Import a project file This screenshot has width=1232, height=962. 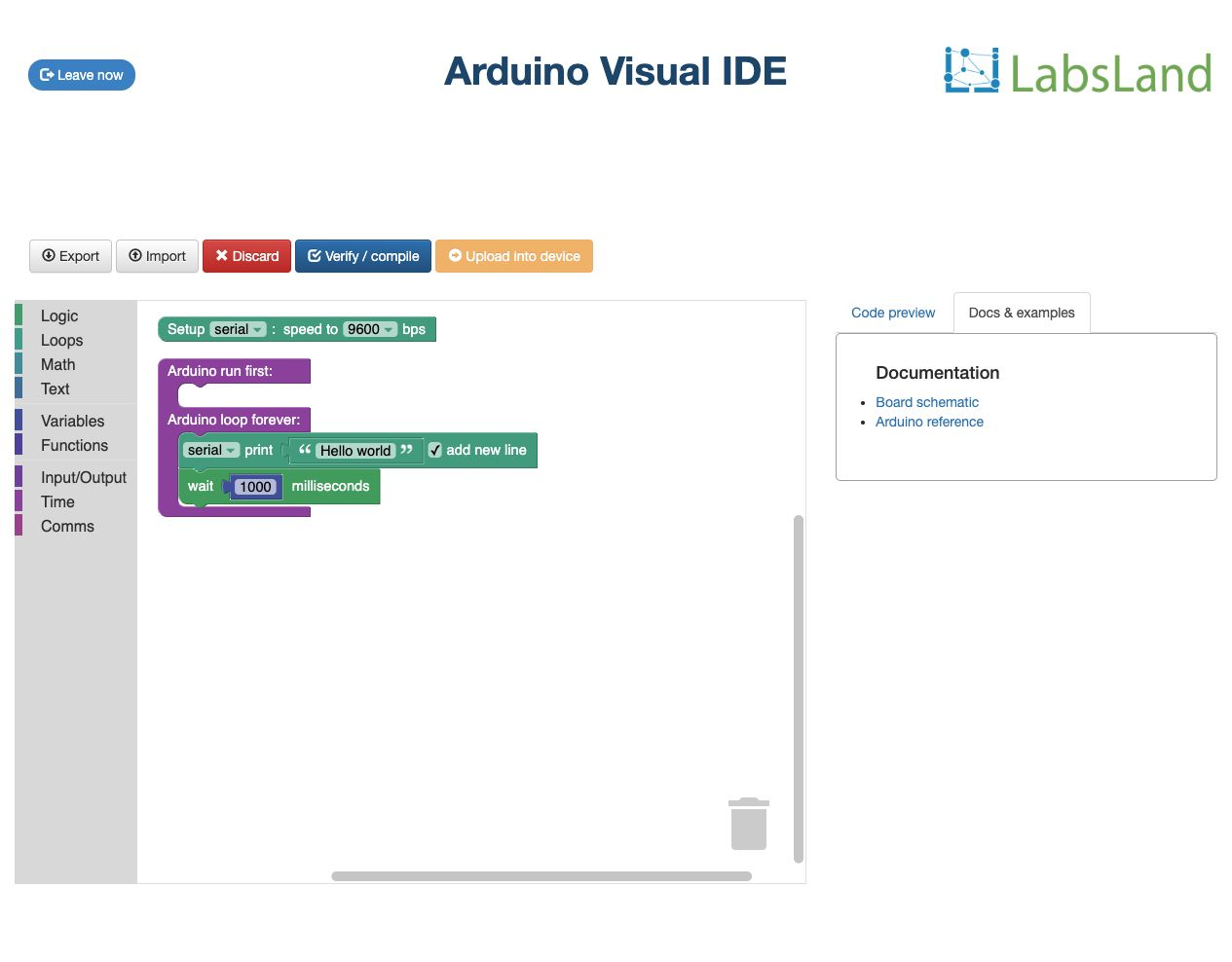[x=157, y=256]
